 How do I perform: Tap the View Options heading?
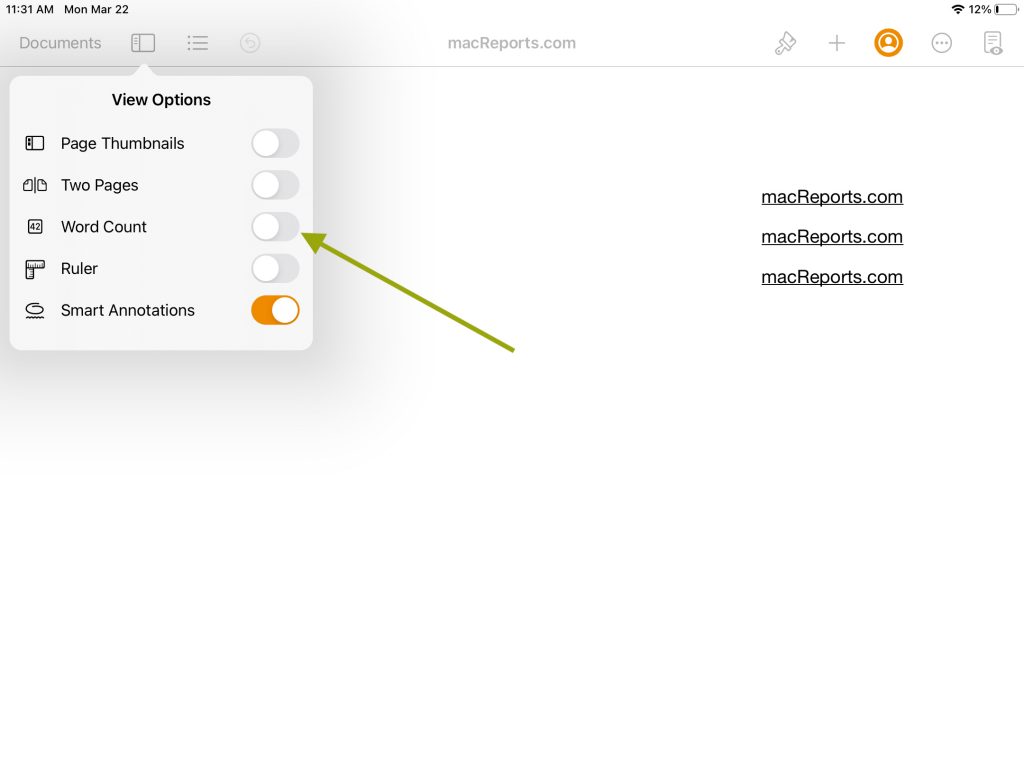tap(161, 100)
